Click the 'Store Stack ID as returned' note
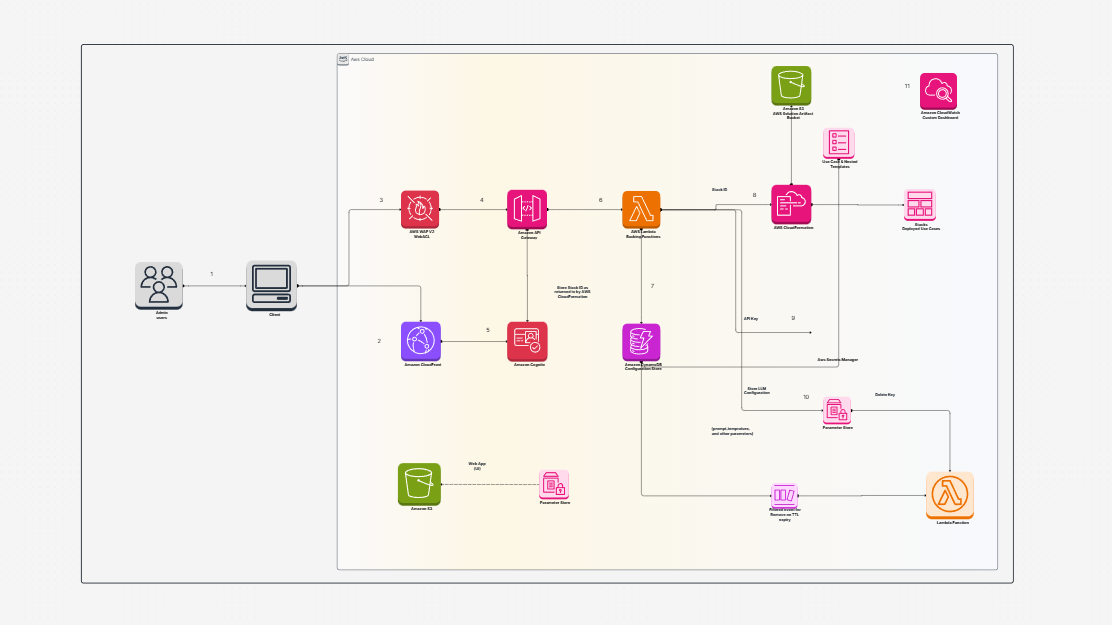Viewport: 1112px width, 625px height. (x=572, y=292)
